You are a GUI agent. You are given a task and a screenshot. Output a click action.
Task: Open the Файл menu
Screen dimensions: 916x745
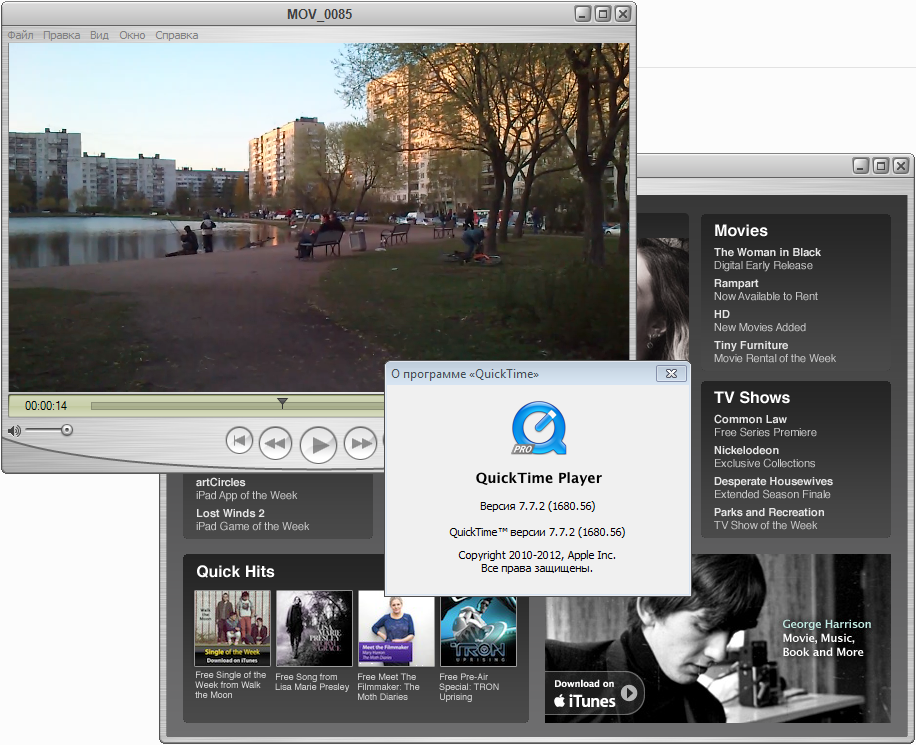(x=20, y=35)
